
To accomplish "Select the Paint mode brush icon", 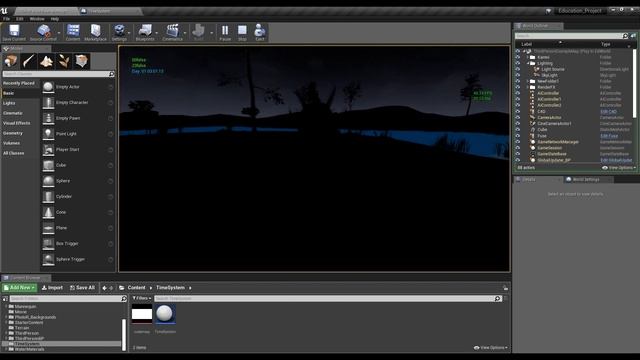I will [28, 61].
